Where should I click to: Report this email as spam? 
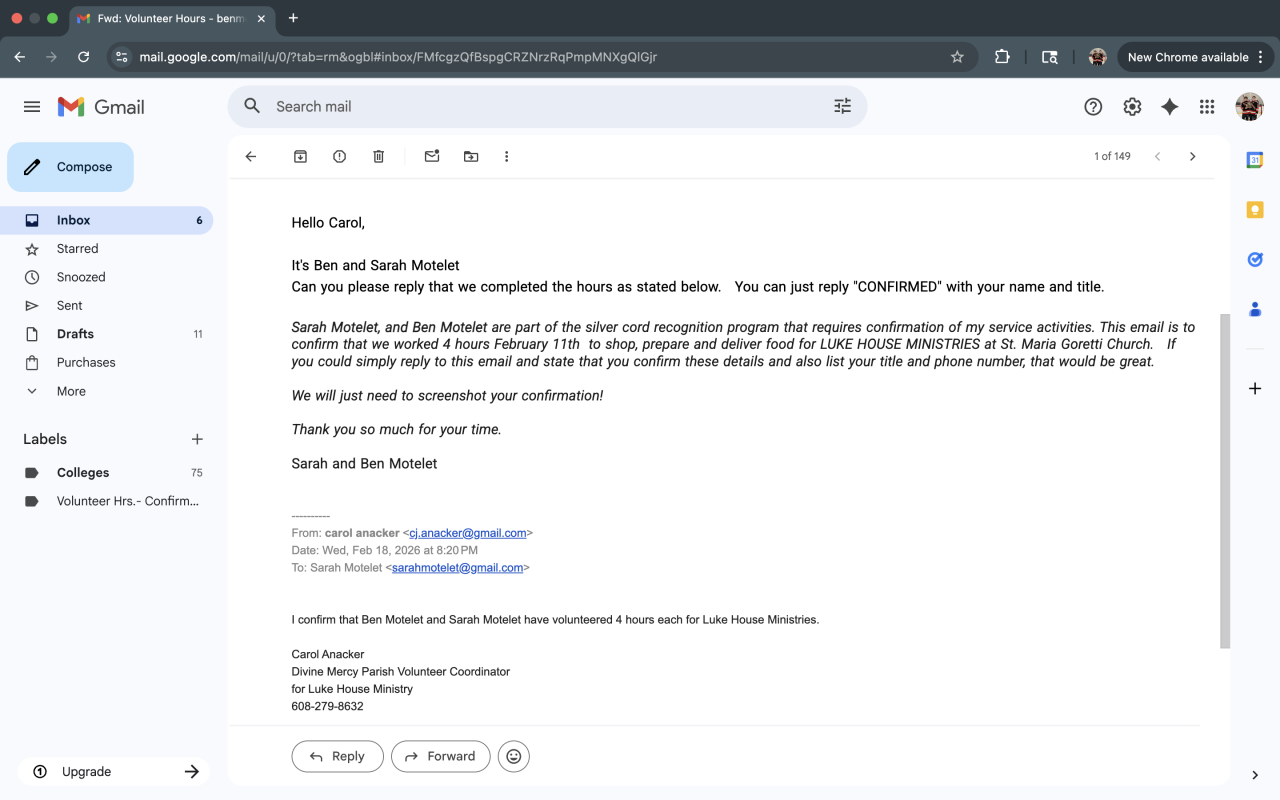coord(339,157)
